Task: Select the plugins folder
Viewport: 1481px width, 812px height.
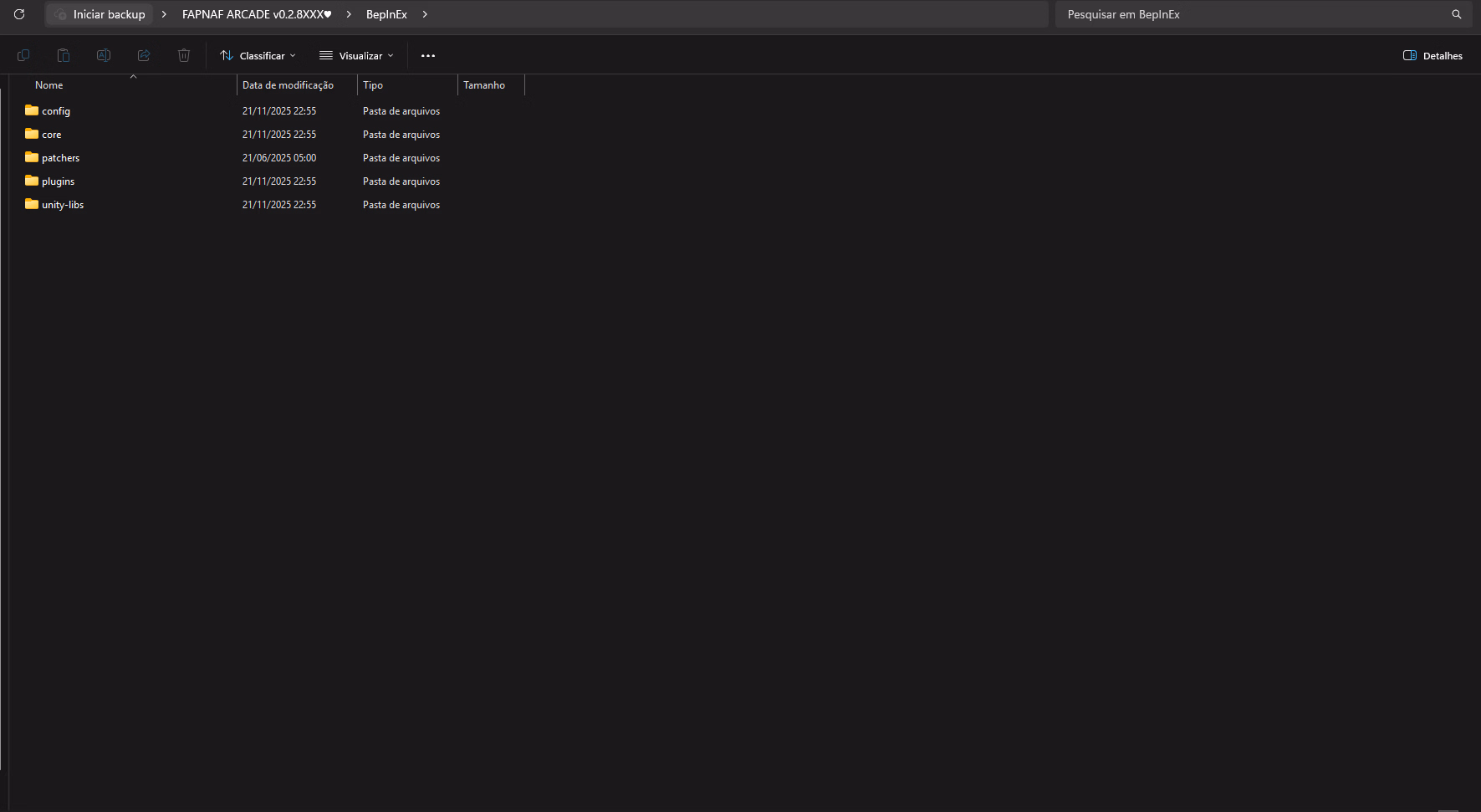Action: [58, 181]
